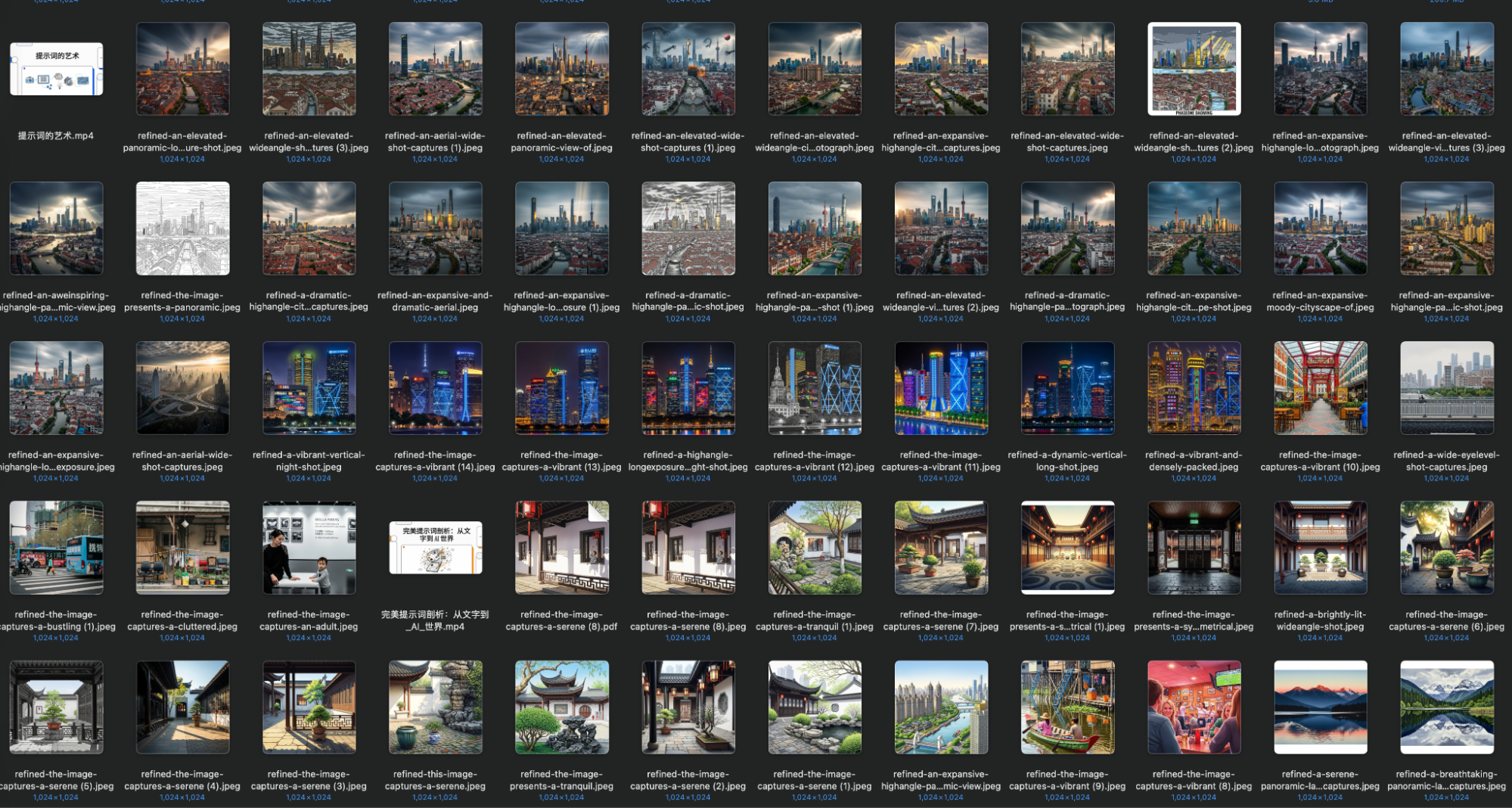Click the white-bordered skyline thumbnail labeled PHASEONE

point(1194,69)
